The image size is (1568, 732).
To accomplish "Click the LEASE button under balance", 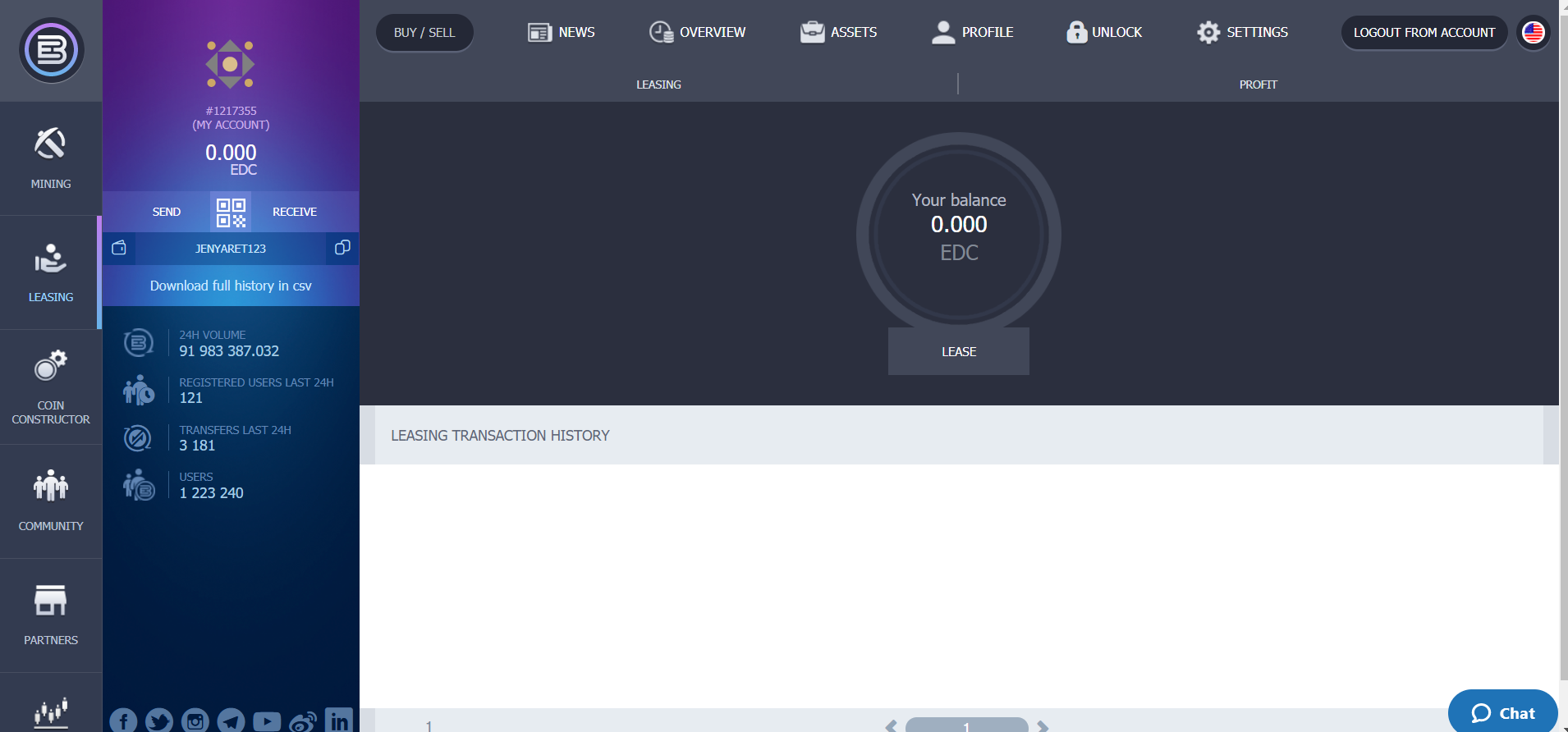I will click(959, 351).
